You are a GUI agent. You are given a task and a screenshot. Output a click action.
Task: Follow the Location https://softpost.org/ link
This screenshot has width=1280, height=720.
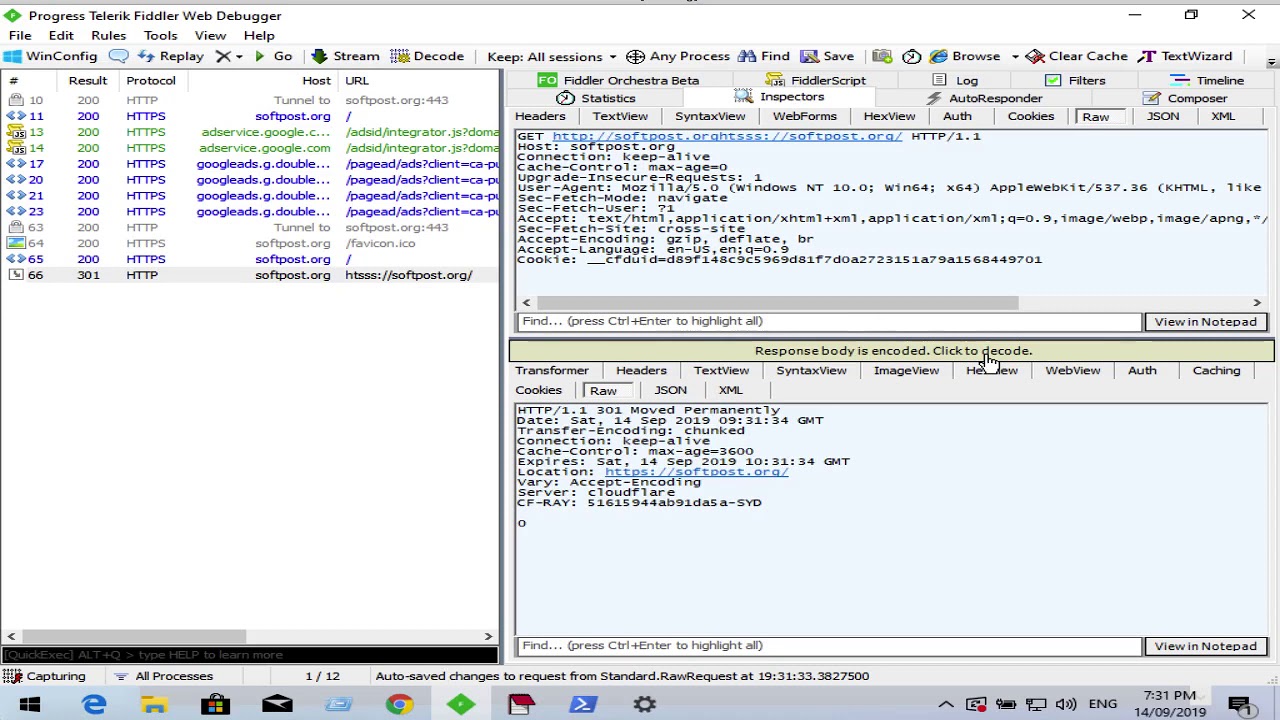point(696,472)
